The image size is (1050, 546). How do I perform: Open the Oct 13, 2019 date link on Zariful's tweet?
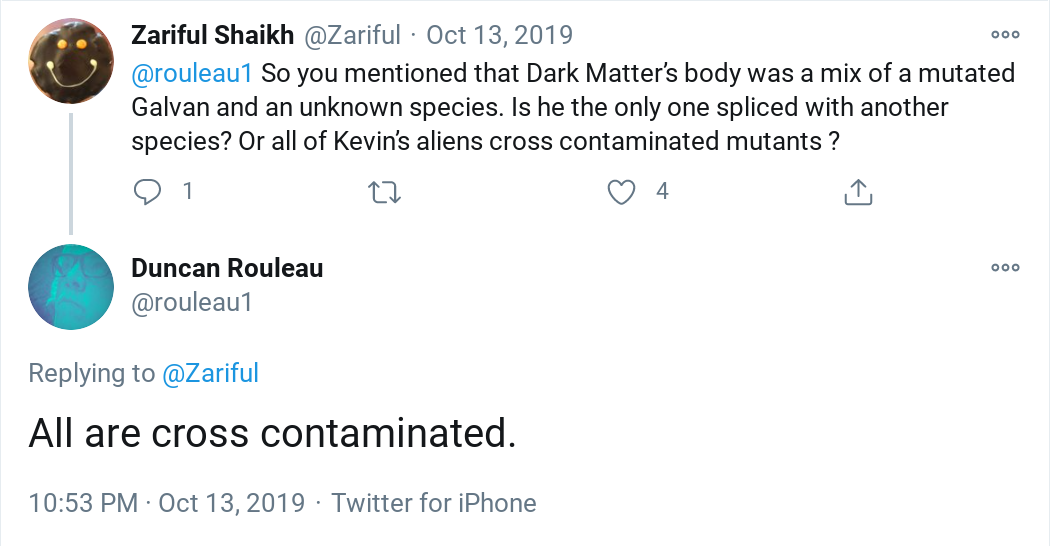499,35
